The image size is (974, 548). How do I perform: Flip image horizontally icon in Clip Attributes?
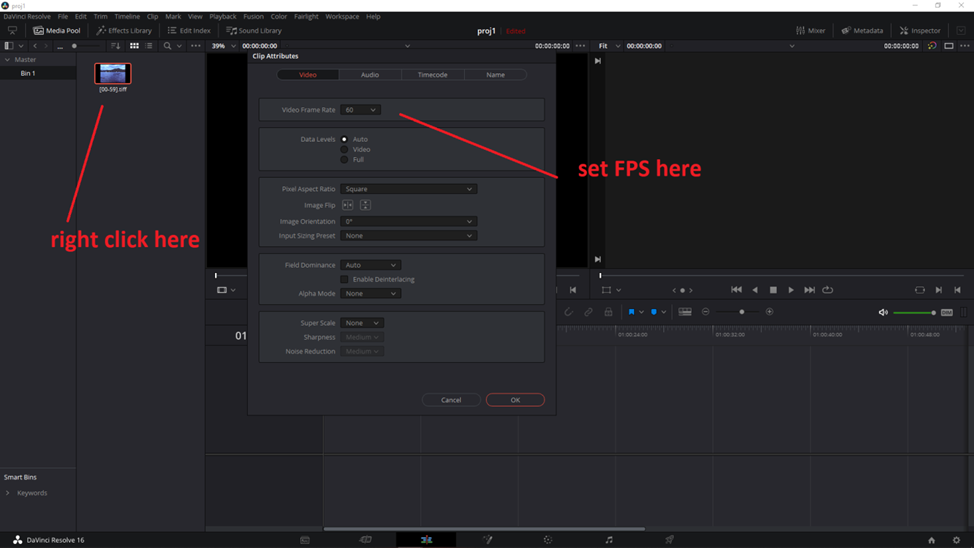click(x=348, y=205)
